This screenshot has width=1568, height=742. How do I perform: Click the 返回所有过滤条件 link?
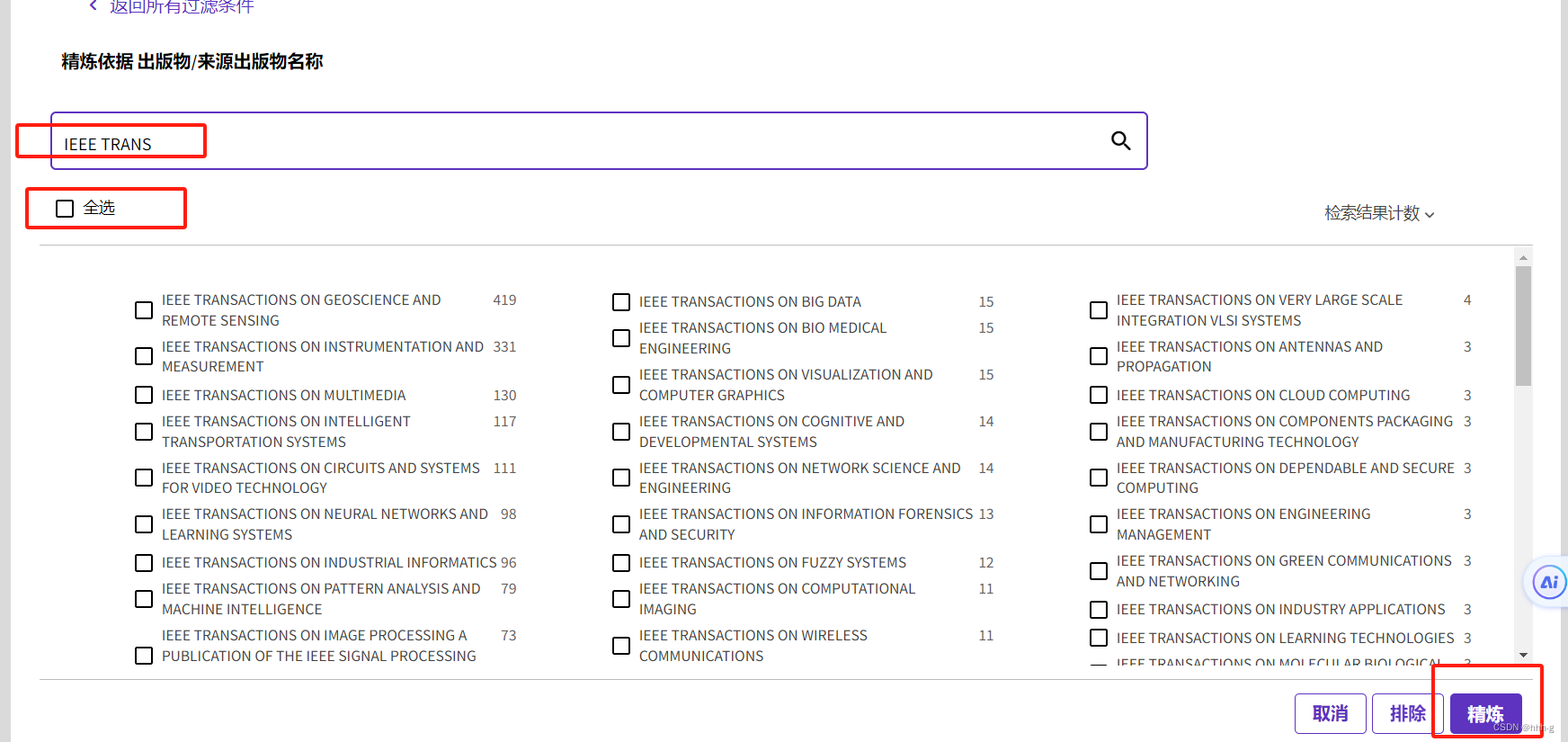click(182, 6)
